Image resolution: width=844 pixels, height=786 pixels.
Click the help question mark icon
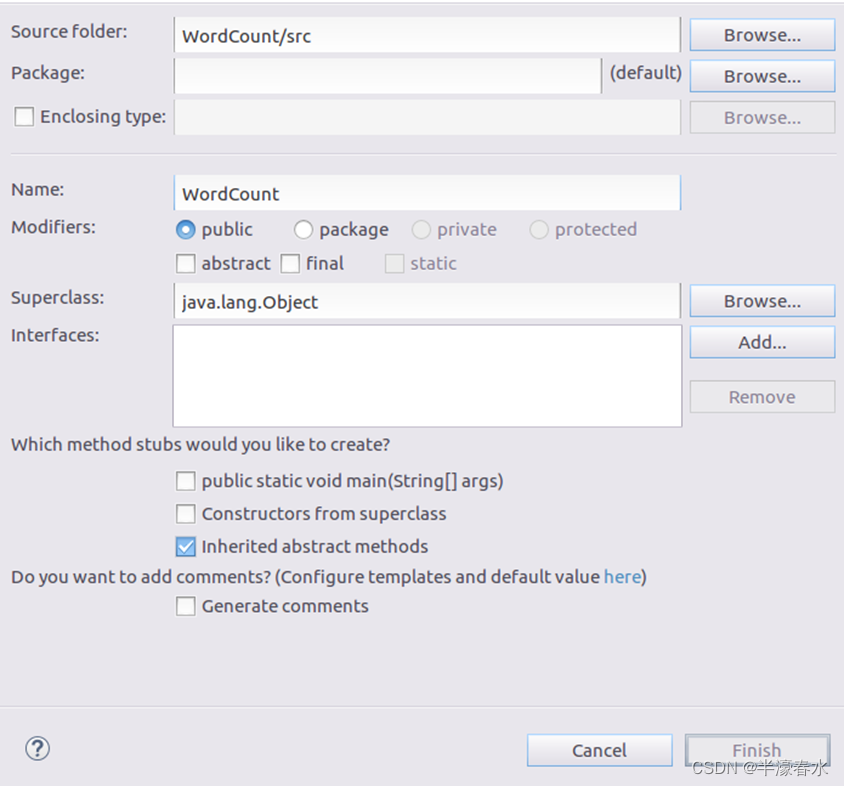coord(37,748)
